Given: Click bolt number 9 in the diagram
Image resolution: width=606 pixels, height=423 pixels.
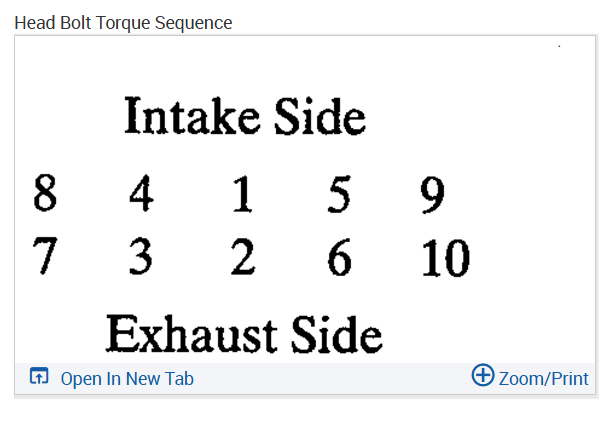Looking at the screenshot, I should click(432, 194).
